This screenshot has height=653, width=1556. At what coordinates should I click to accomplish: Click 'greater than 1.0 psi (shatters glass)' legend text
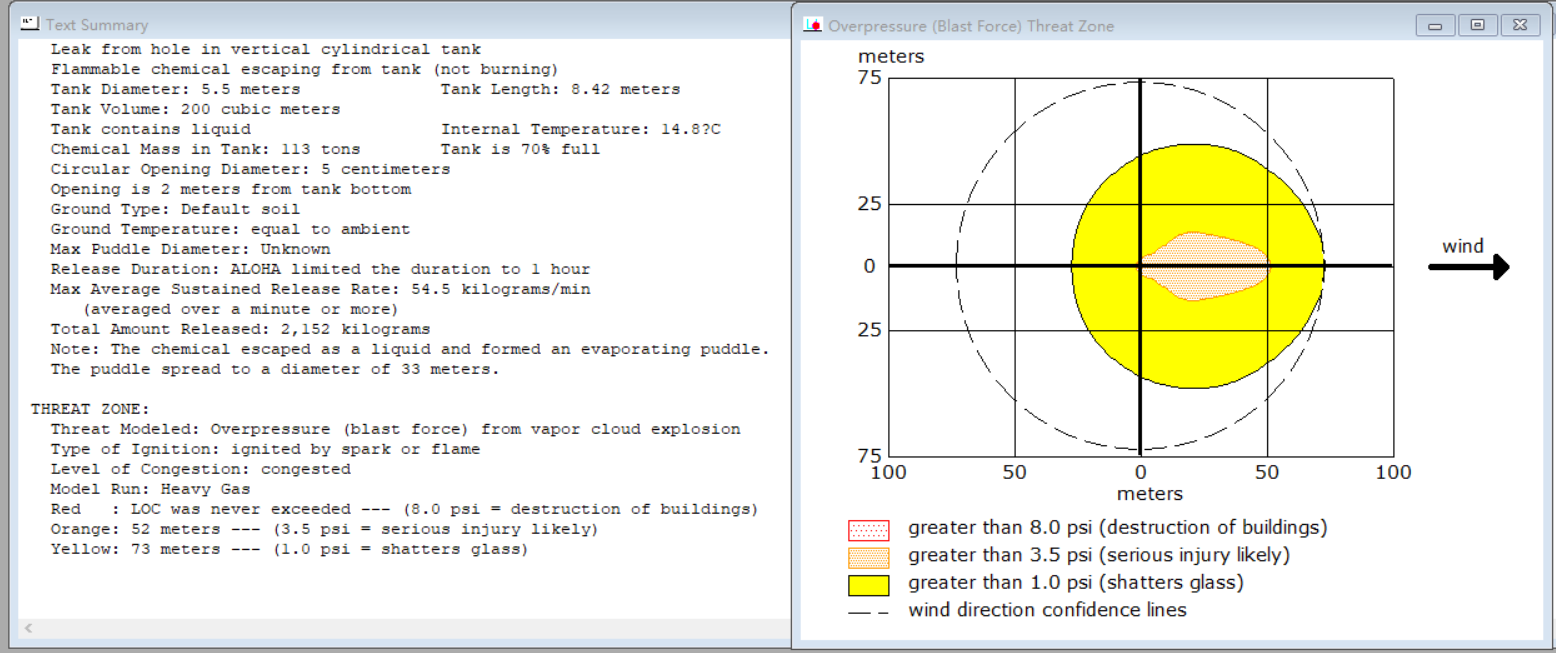click(x=1076, y=582)
